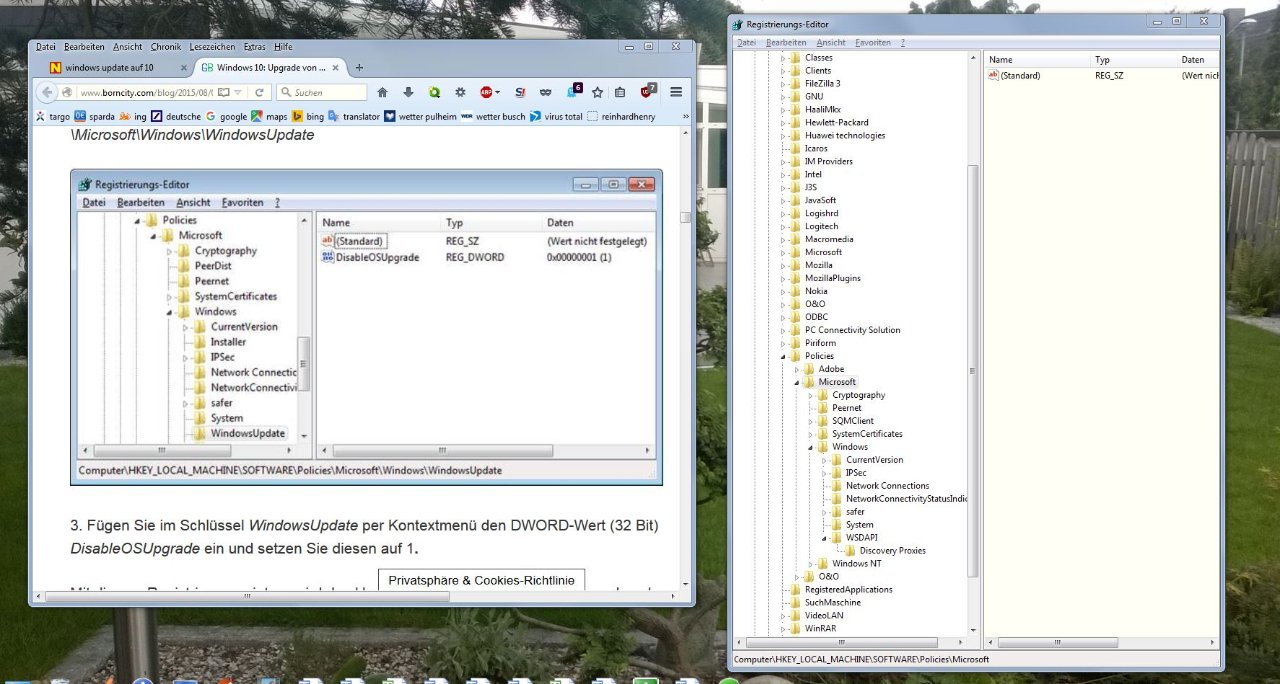
Task: Click the Adblock Plus ABP icon
Action: tap(487, 92)
